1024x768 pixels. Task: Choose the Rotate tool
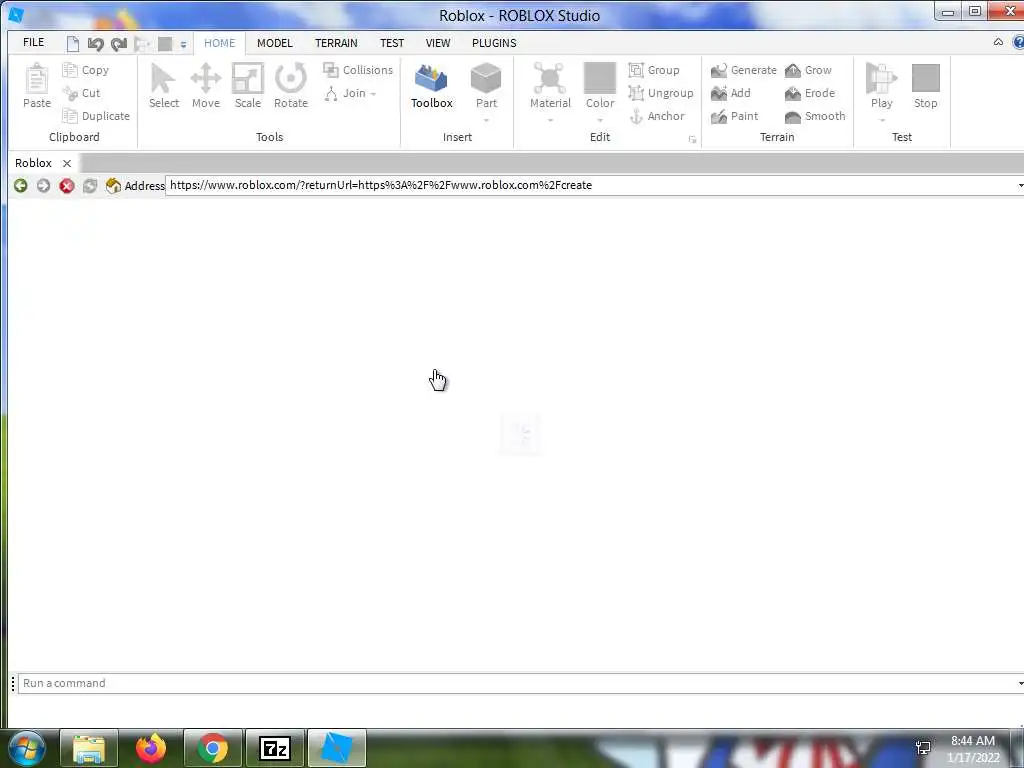(x=291, y=86)
